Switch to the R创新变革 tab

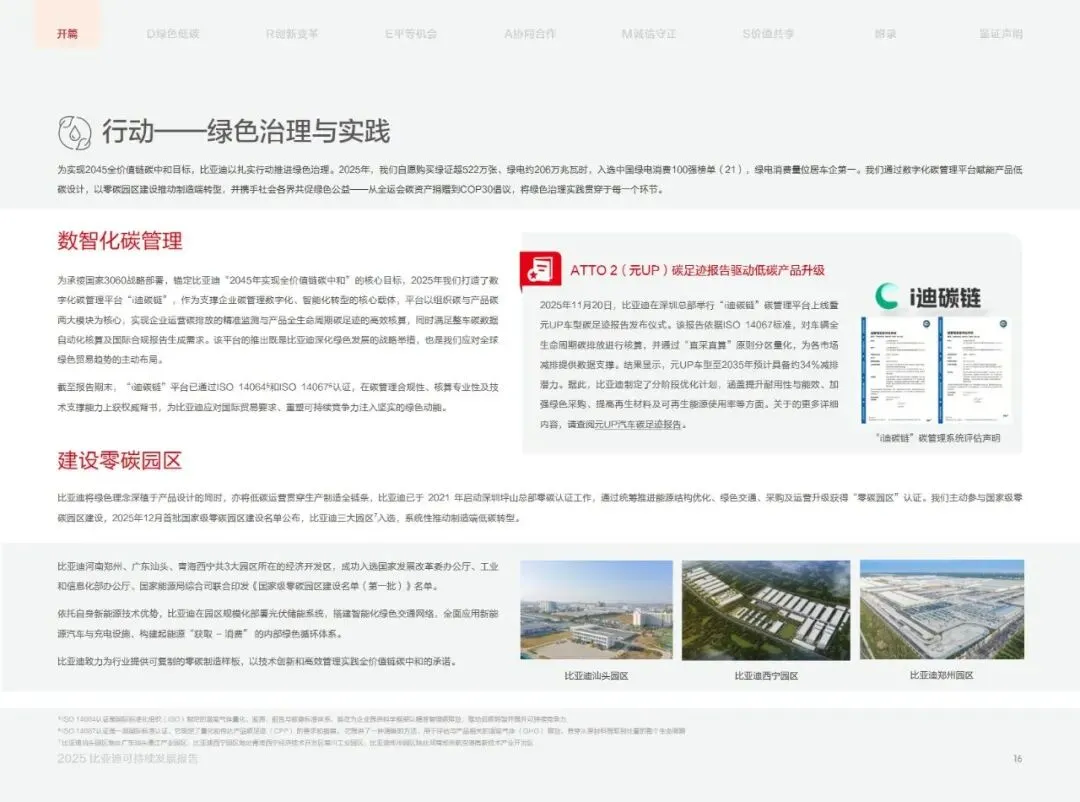point(292,34)
